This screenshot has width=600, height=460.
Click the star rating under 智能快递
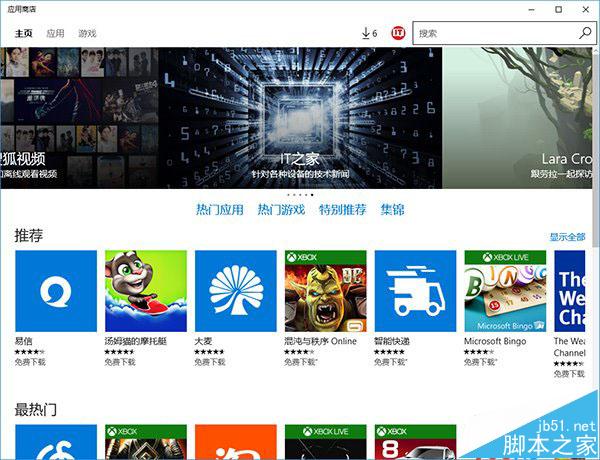coord(389,352)
